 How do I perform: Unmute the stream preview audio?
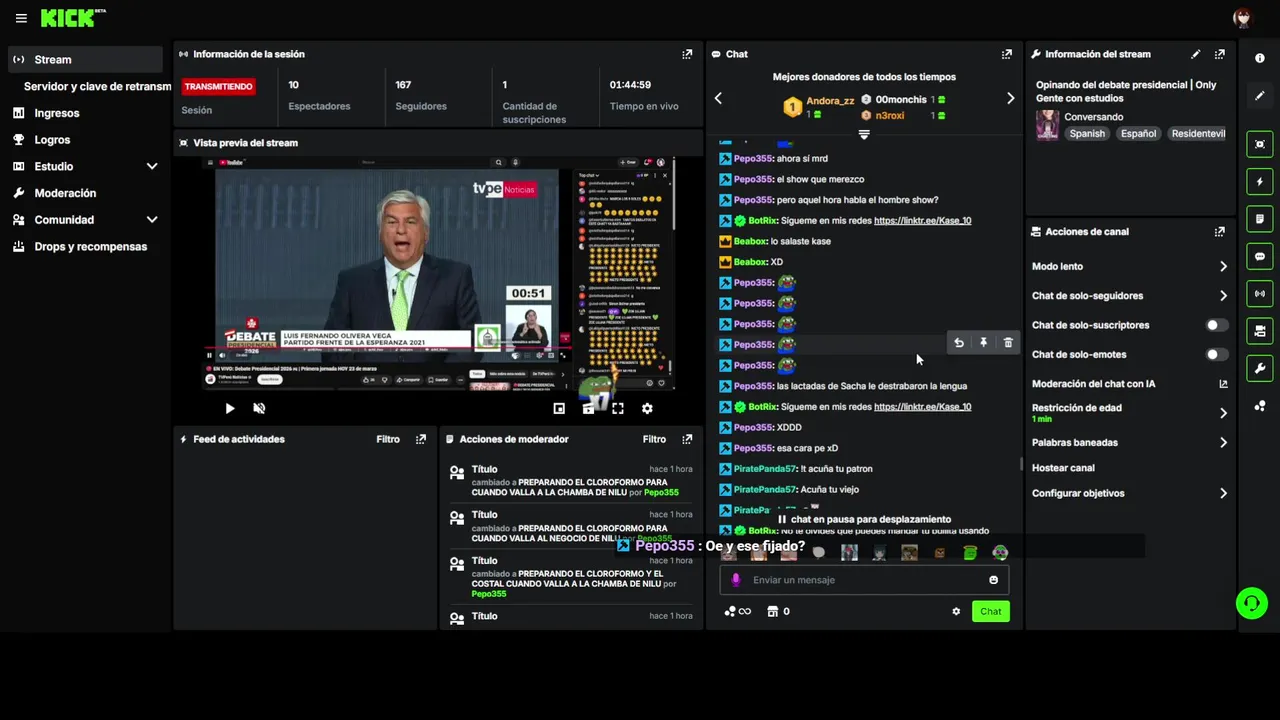pyautogui.click(x=259, y=408)
